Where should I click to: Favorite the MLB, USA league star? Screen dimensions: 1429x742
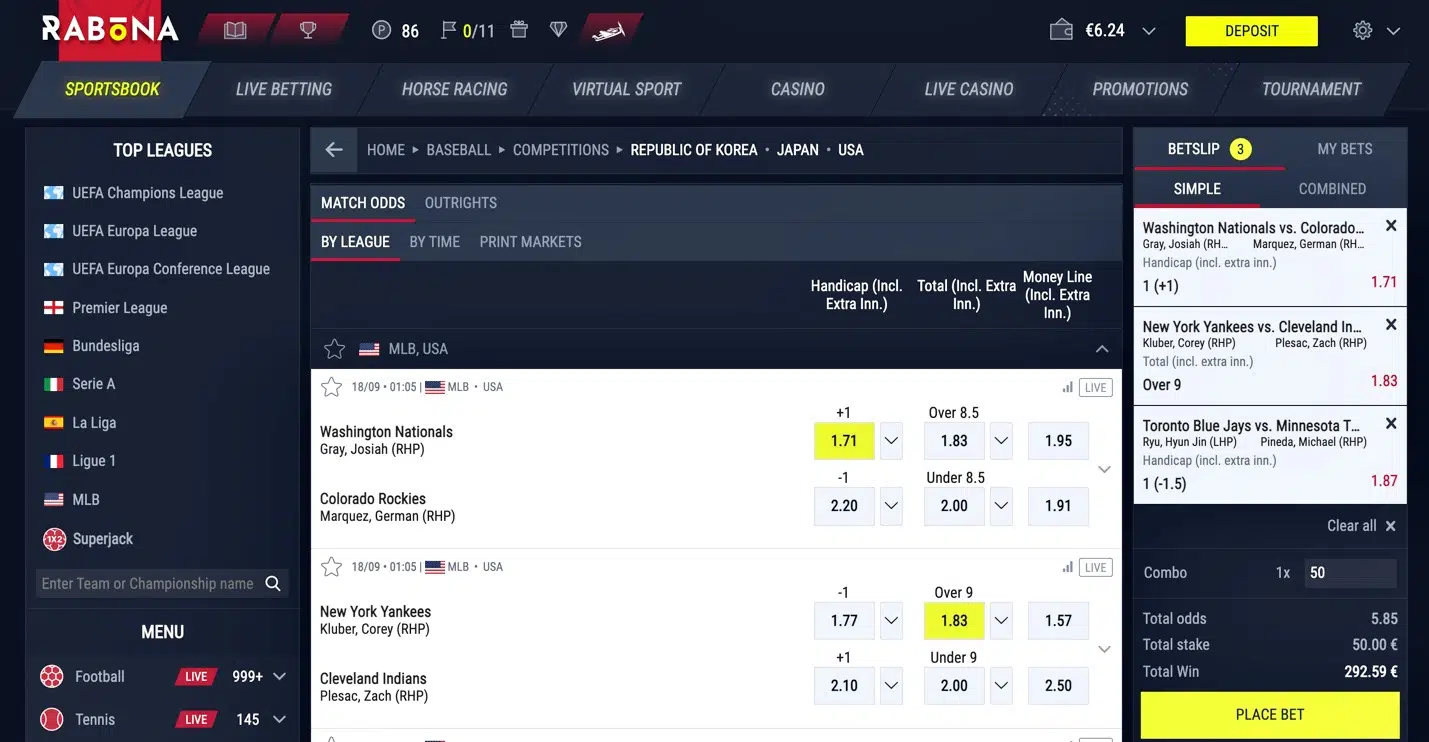pos(335,349)
